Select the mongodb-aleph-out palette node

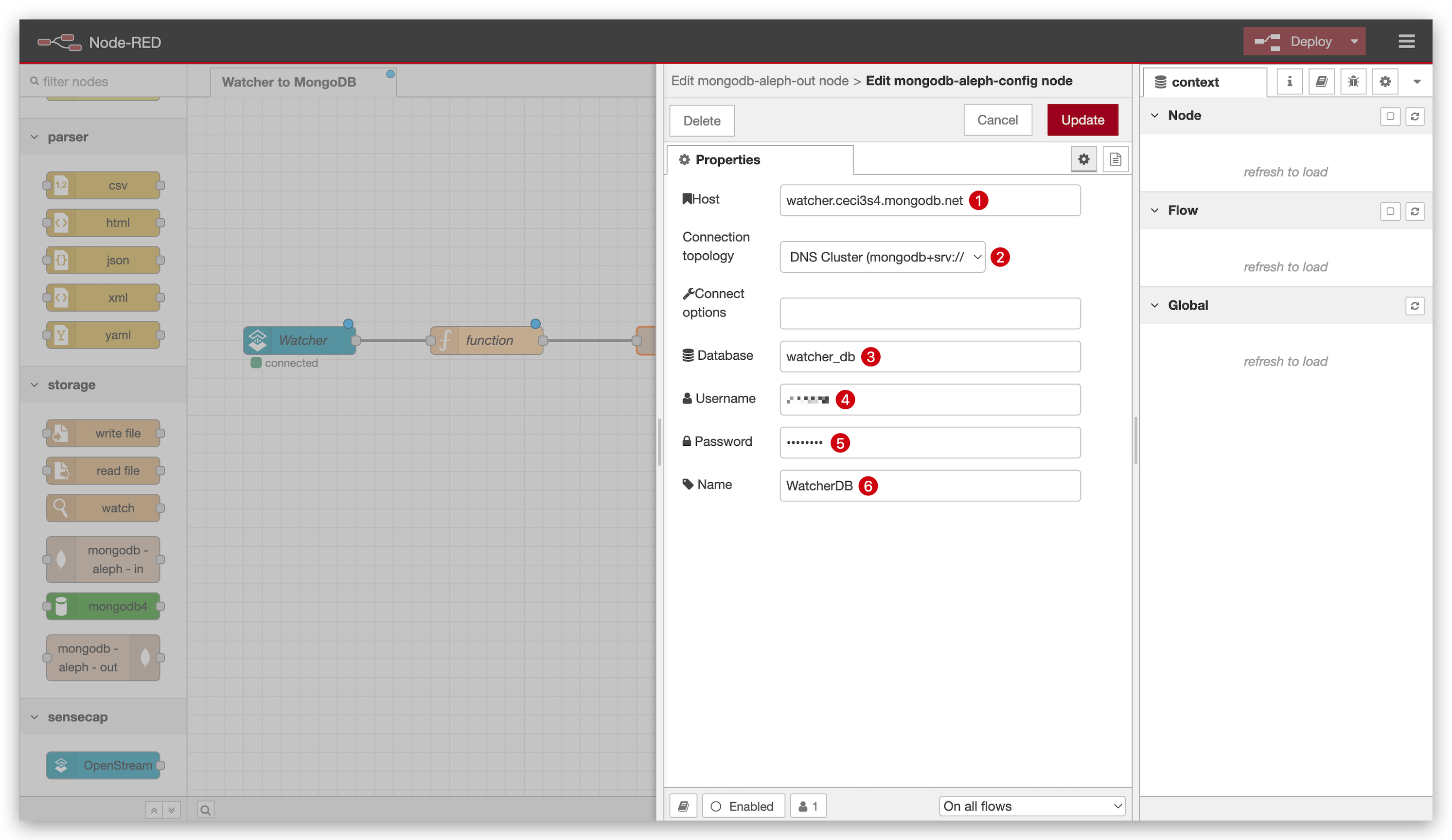pos(103,658)
